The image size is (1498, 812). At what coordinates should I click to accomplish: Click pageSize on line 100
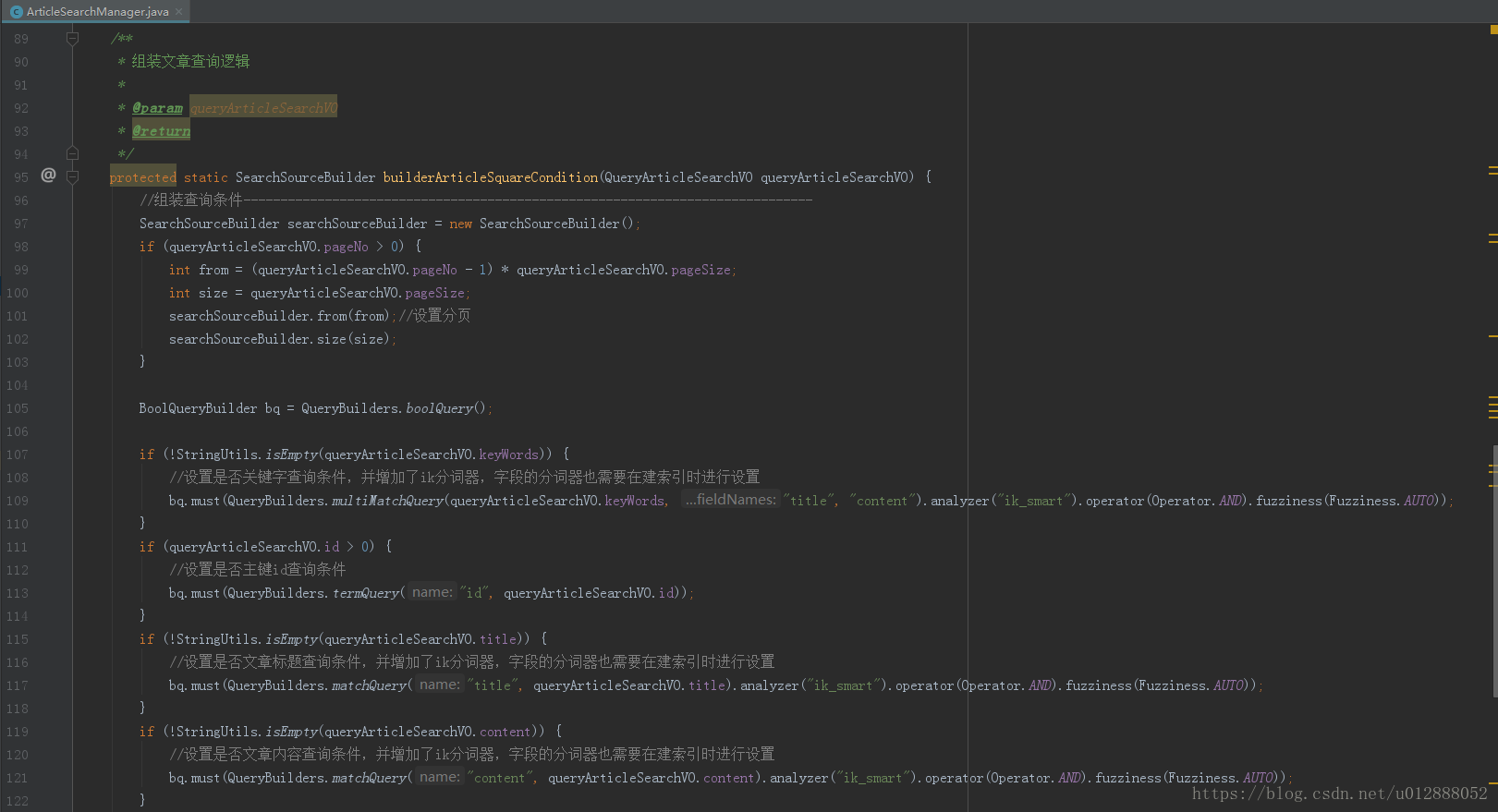(x=435, y=293)
